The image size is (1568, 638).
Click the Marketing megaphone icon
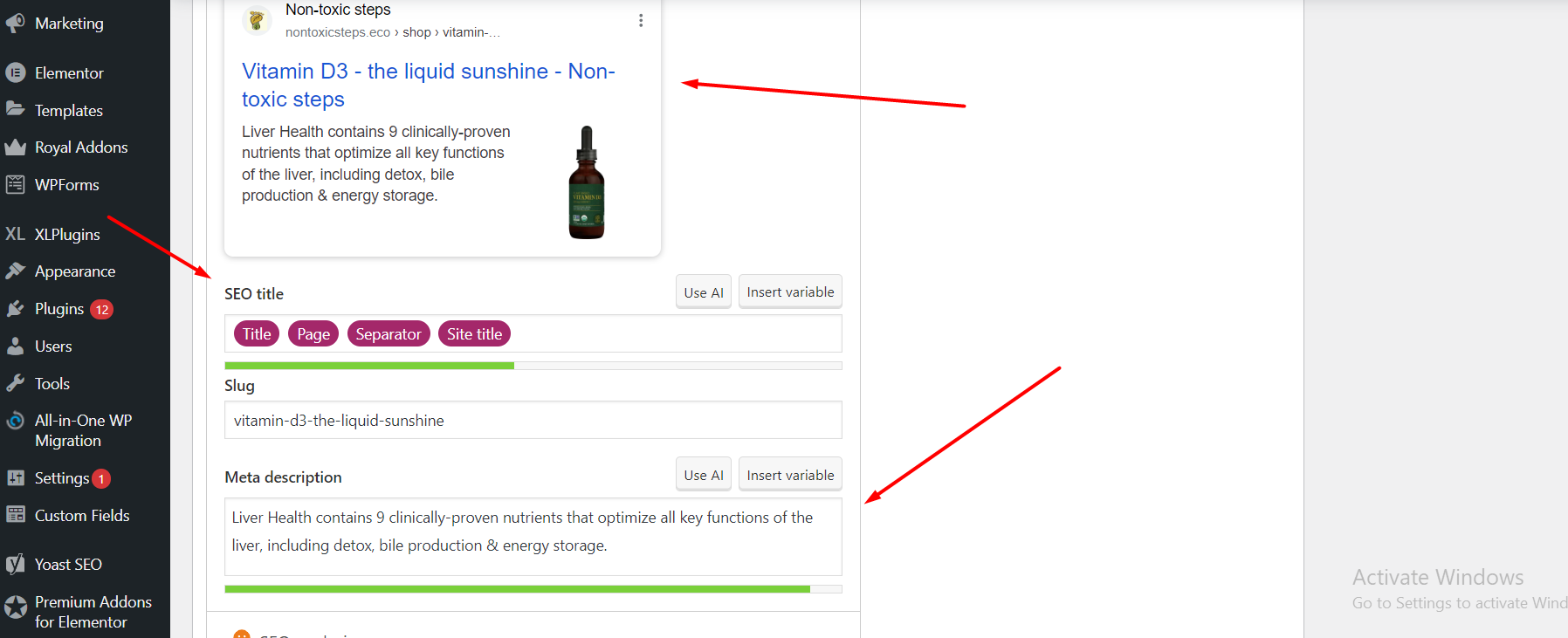pos(16,24)
